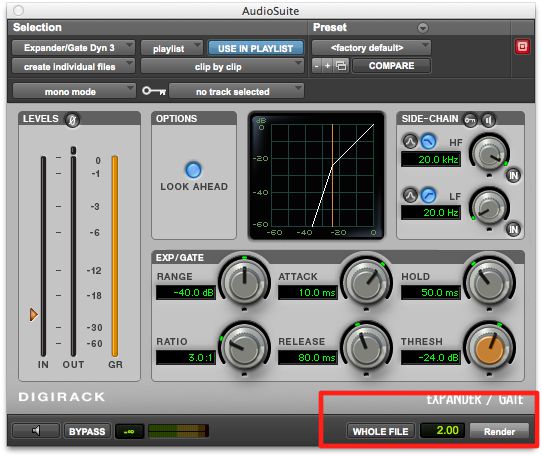Click the RANGE knob
Viewport: 542px width, 457px height.
pyautogui.click(x=244, y=282)
